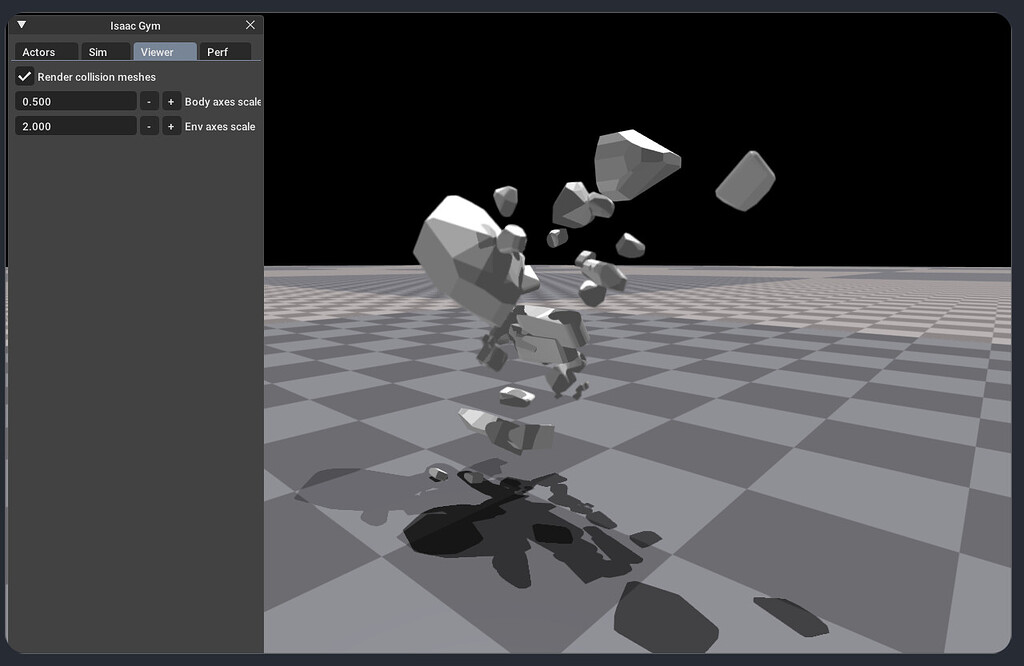
Task: Open the Sim tab
Action: click(x=105, y=51)
